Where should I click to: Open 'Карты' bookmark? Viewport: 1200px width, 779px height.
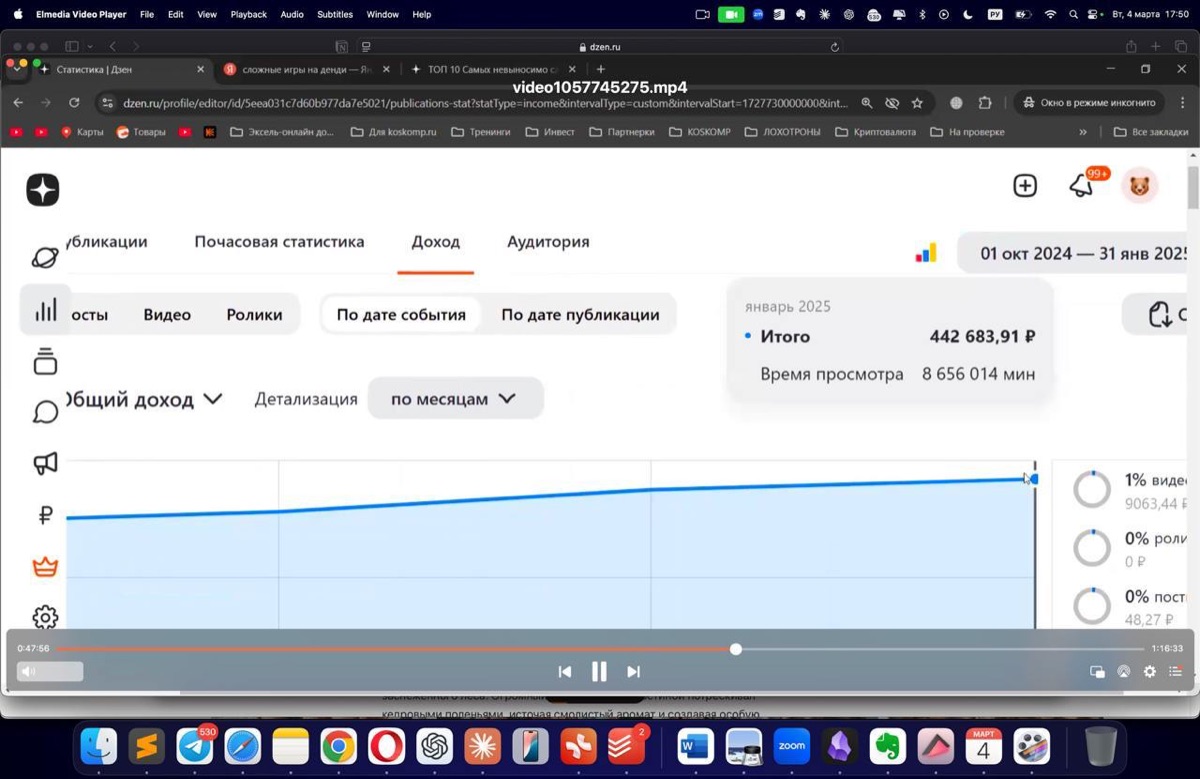(82, 132)
